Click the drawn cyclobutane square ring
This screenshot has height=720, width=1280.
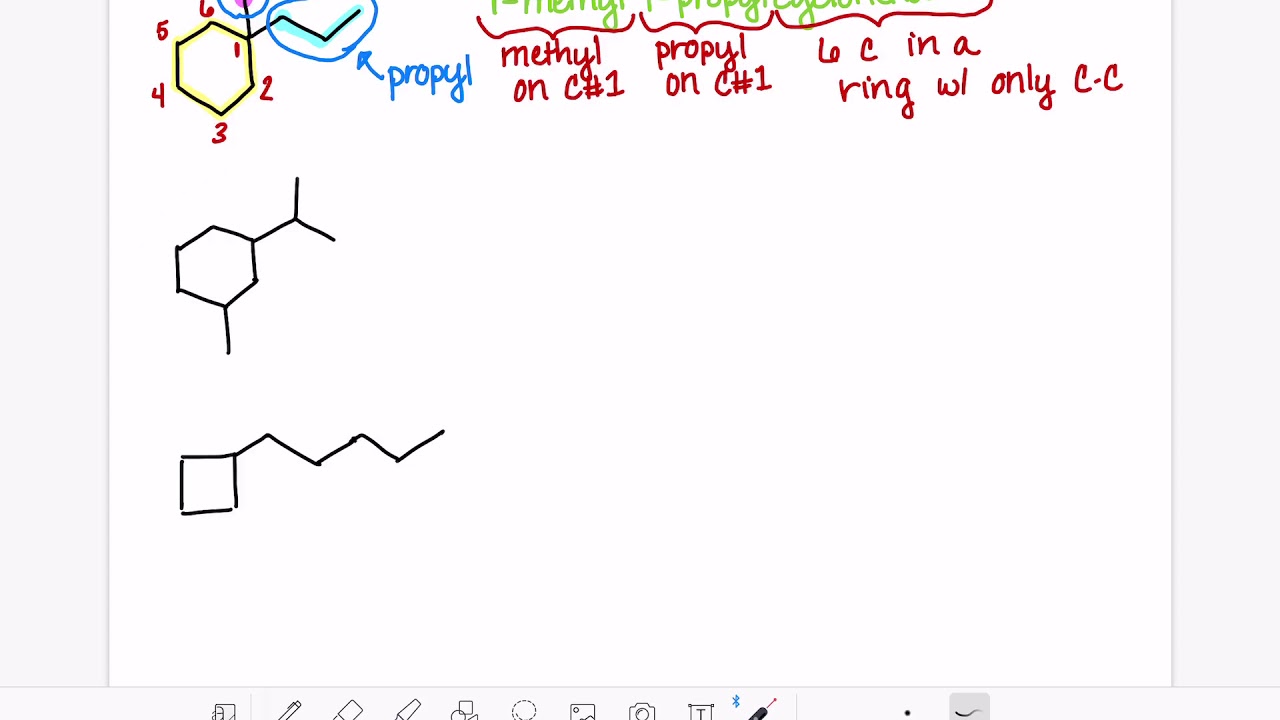tap(208, 484)
